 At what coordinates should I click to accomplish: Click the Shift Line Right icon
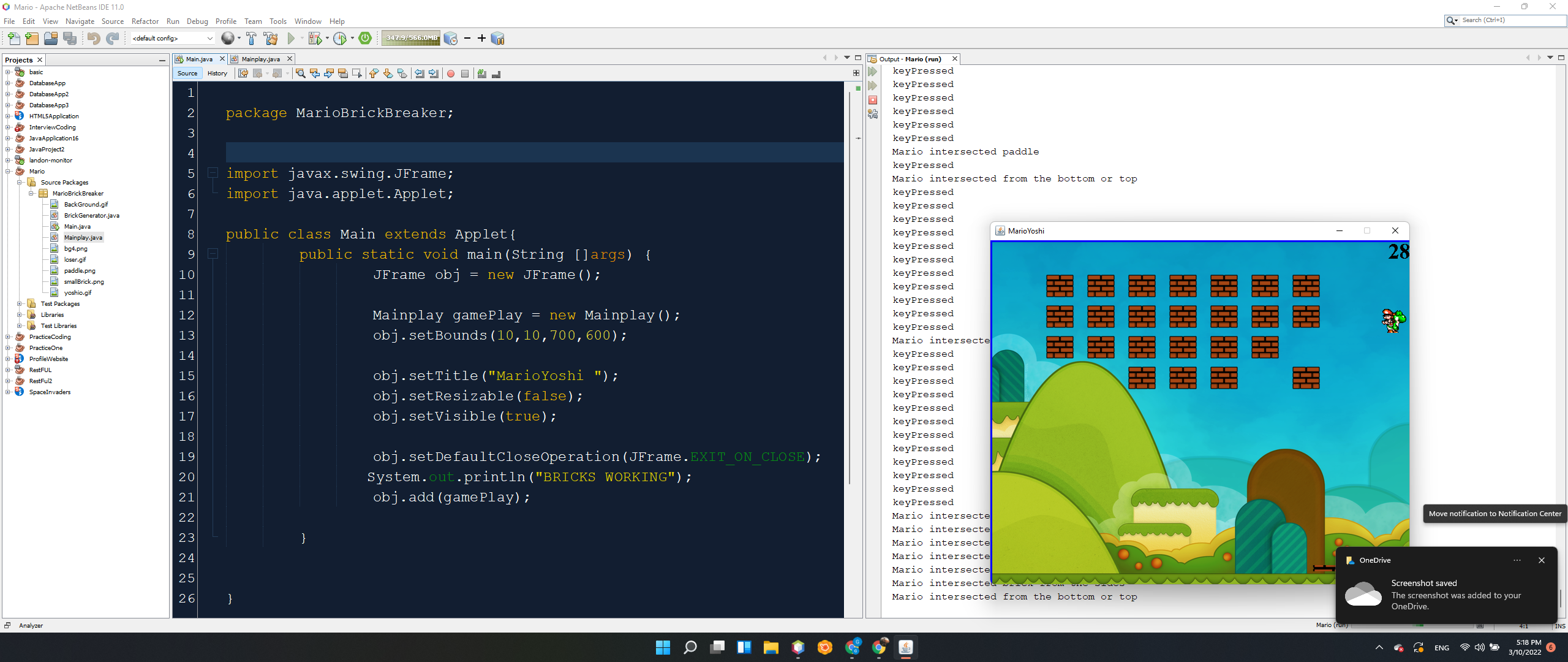pos(434,74)
